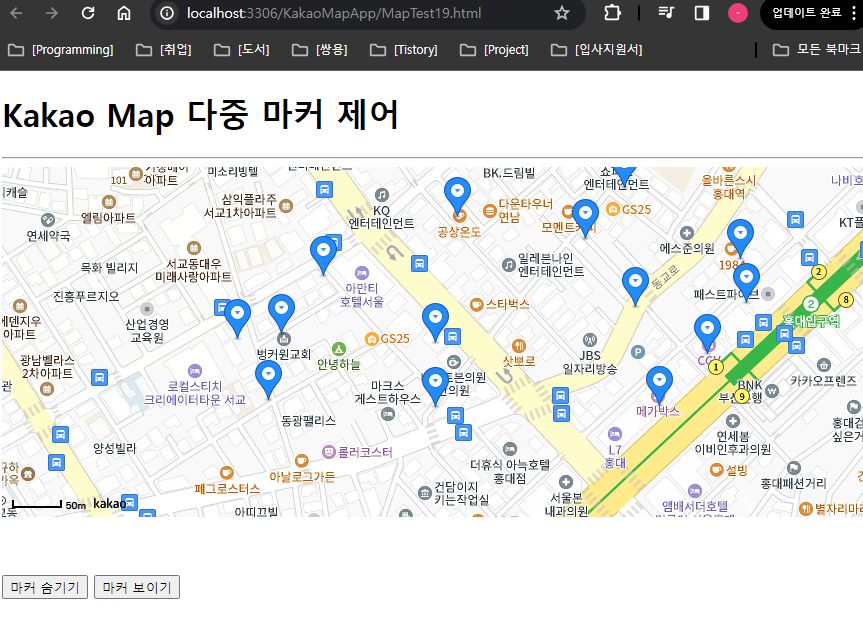
Task: Open the 모든 북마크 folder
Action: coord(817,50)
